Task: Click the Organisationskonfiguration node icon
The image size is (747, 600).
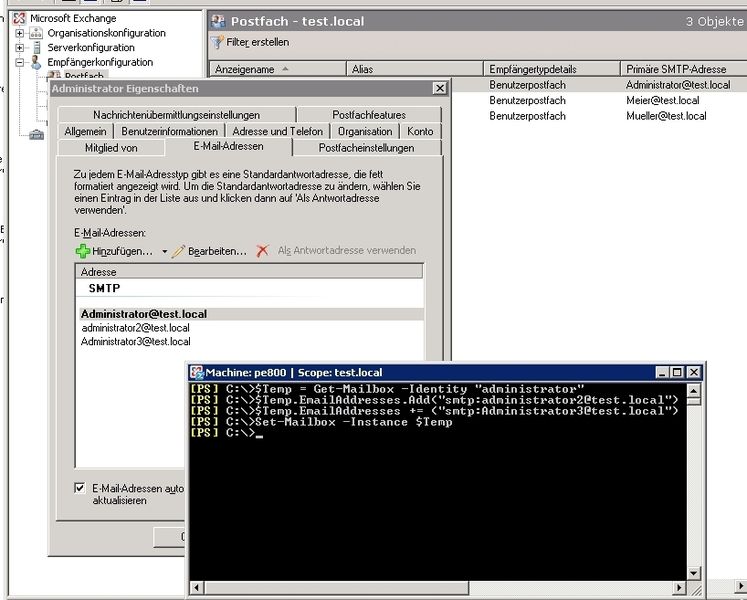Action: click(37, 33)
